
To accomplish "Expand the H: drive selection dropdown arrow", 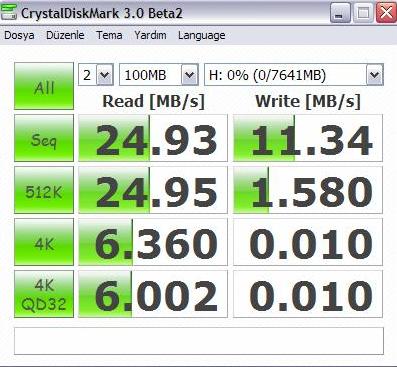I will tap(375, 75).
